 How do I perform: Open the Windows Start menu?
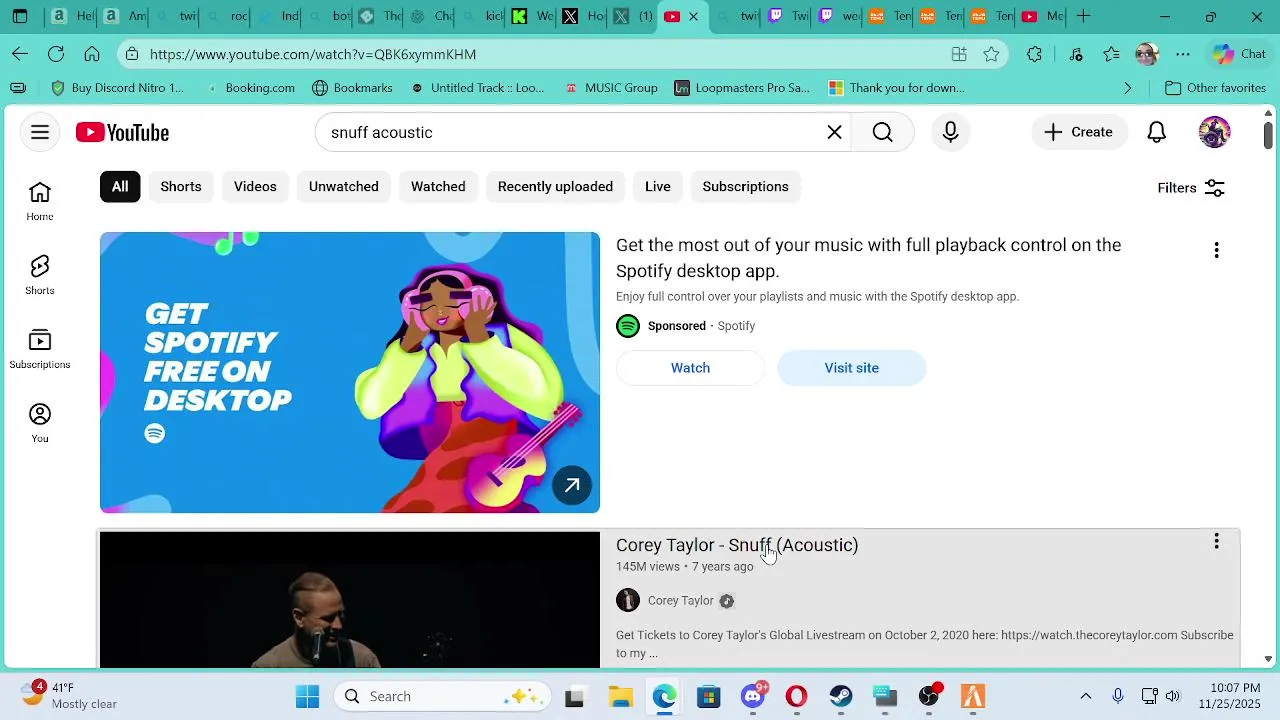(x=308, y=696)
